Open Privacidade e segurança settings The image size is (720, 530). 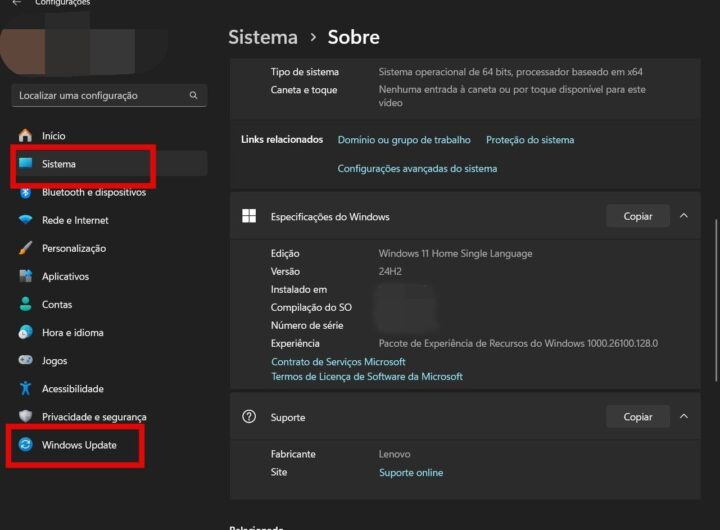click(x=93, y=417)
